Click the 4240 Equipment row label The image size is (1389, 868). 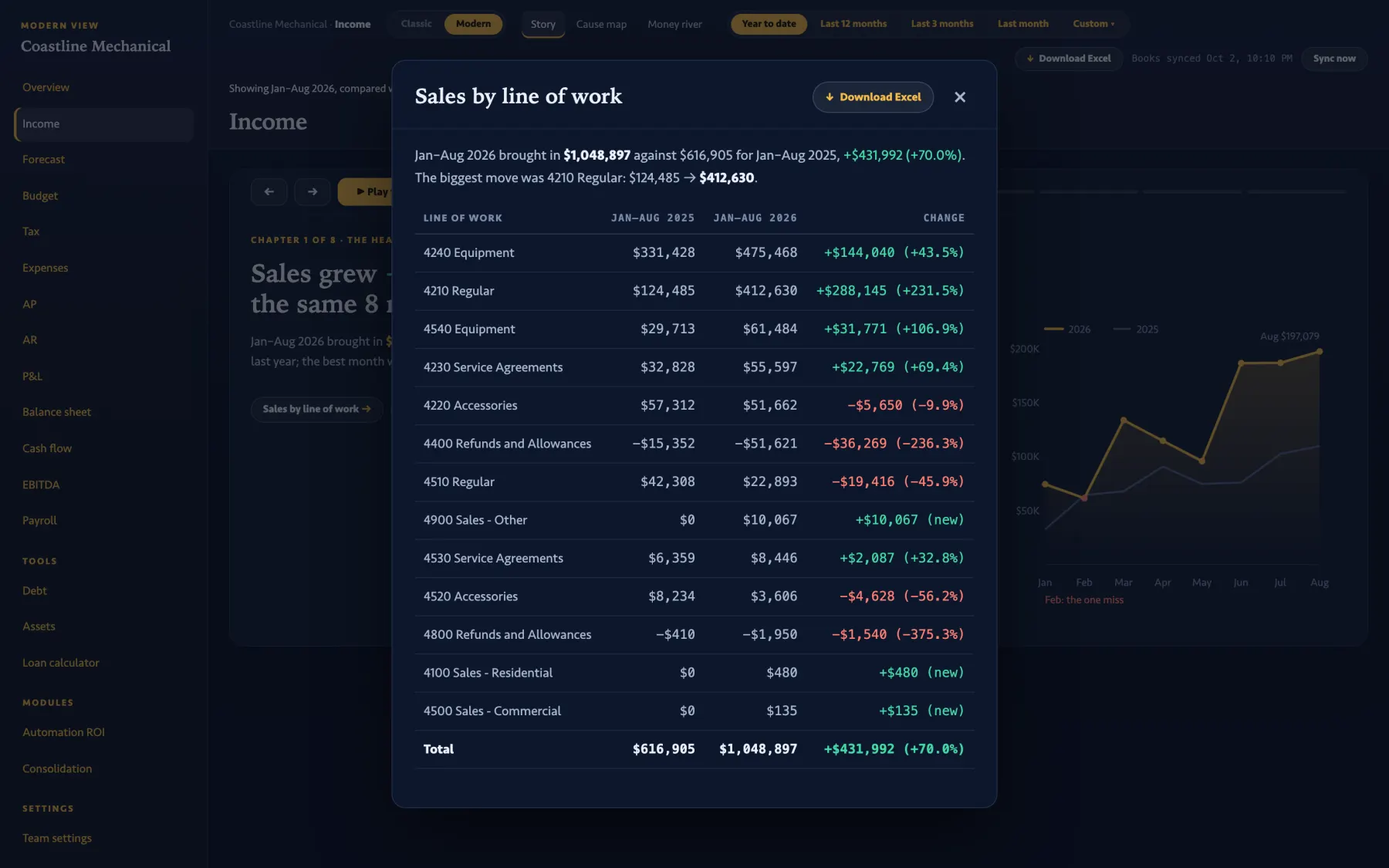pos(468,252)
